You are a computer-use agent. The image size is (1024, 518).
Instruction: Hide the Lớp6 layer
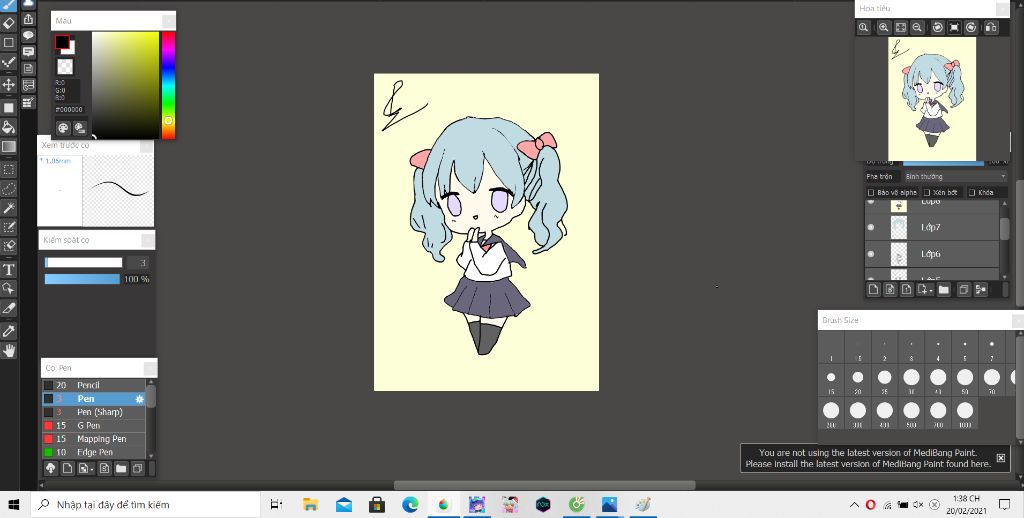click(x=871, y=254)
